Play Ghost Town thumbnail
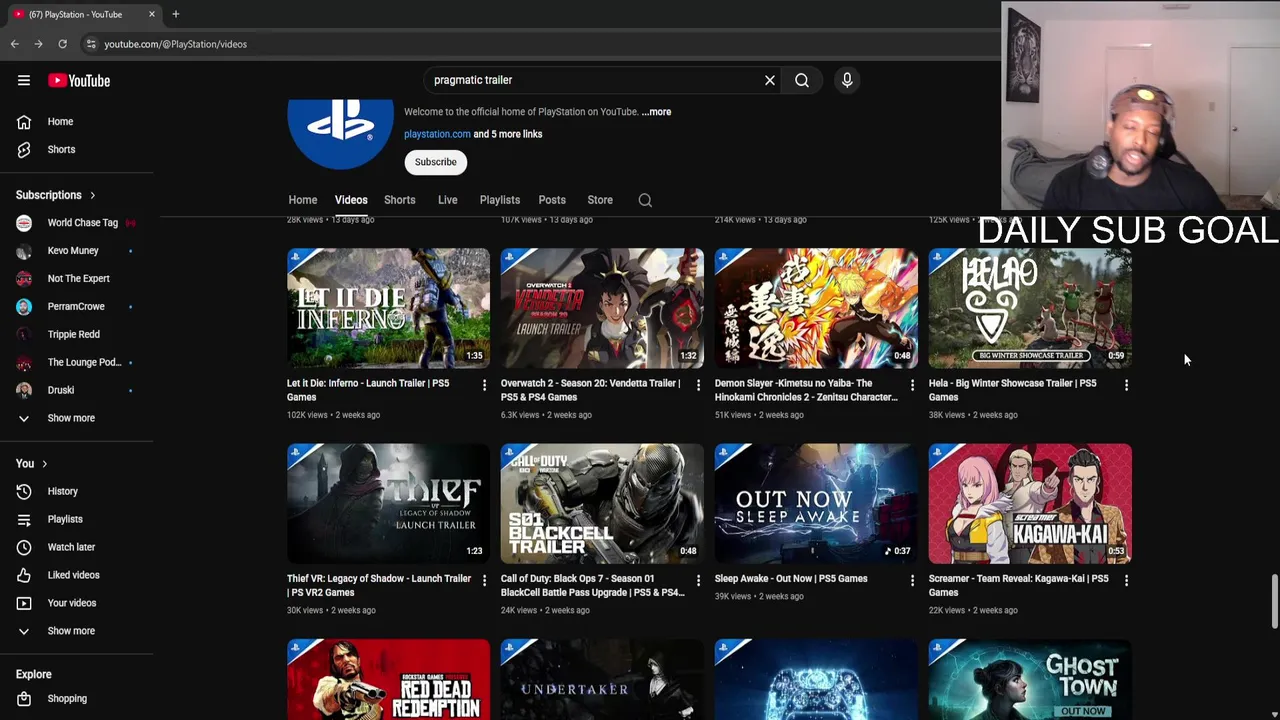Viewport: 1280px width, 720px height. 1030,680
